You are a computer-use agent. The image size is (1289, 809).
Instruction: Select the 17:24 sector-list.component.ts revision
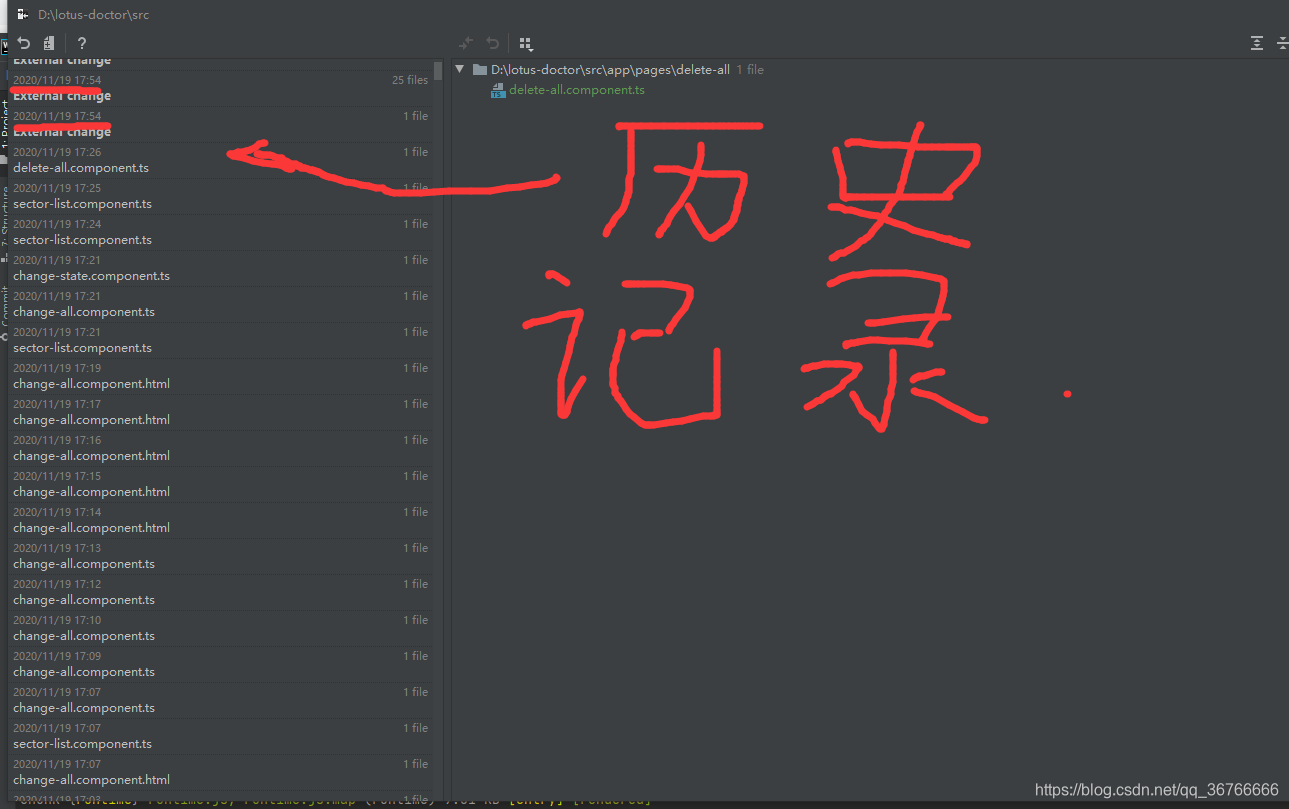220,232
